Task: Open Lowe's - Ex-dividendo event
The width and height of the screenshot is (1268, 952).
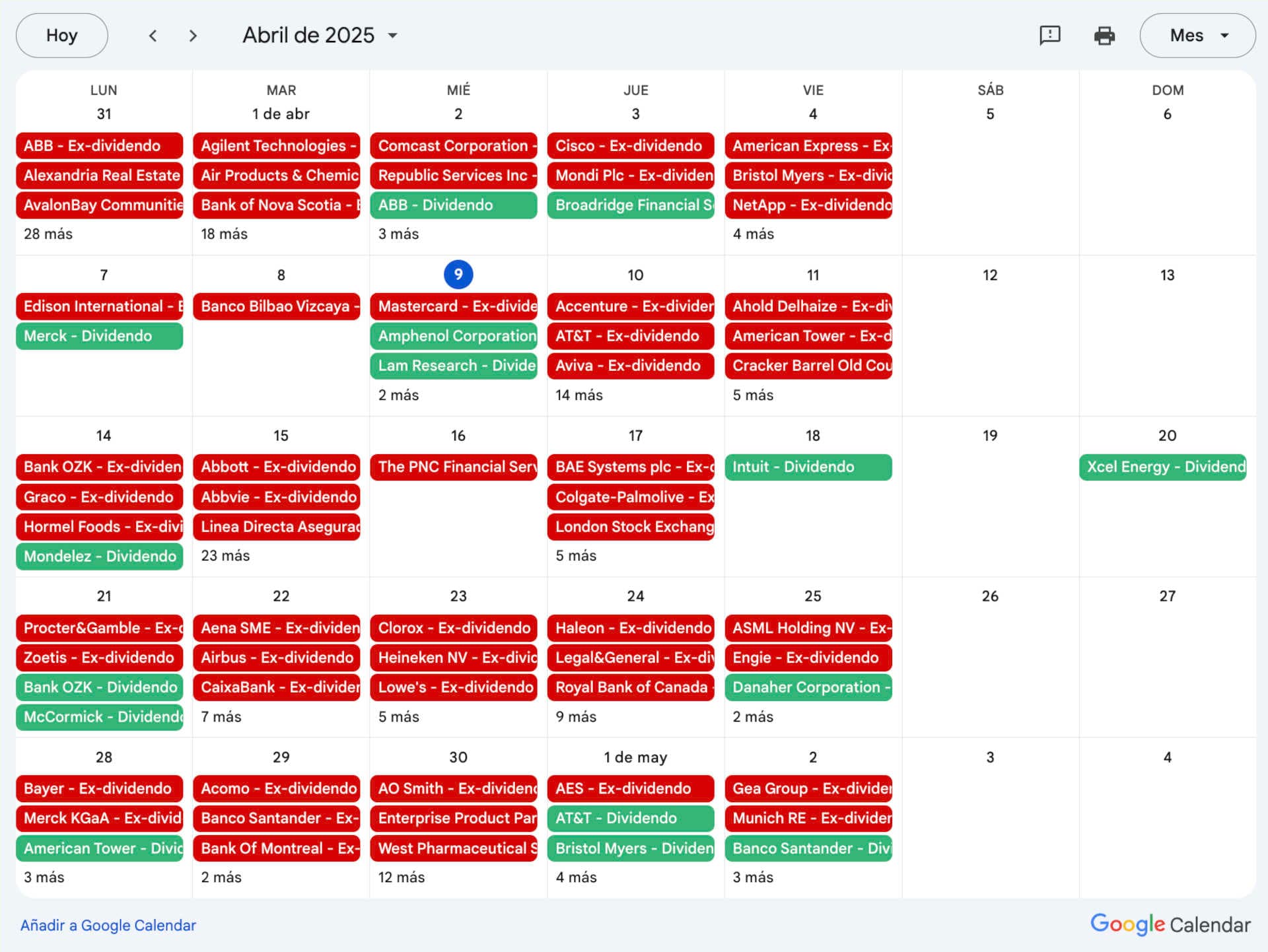Action: click(x=454, y=687)
